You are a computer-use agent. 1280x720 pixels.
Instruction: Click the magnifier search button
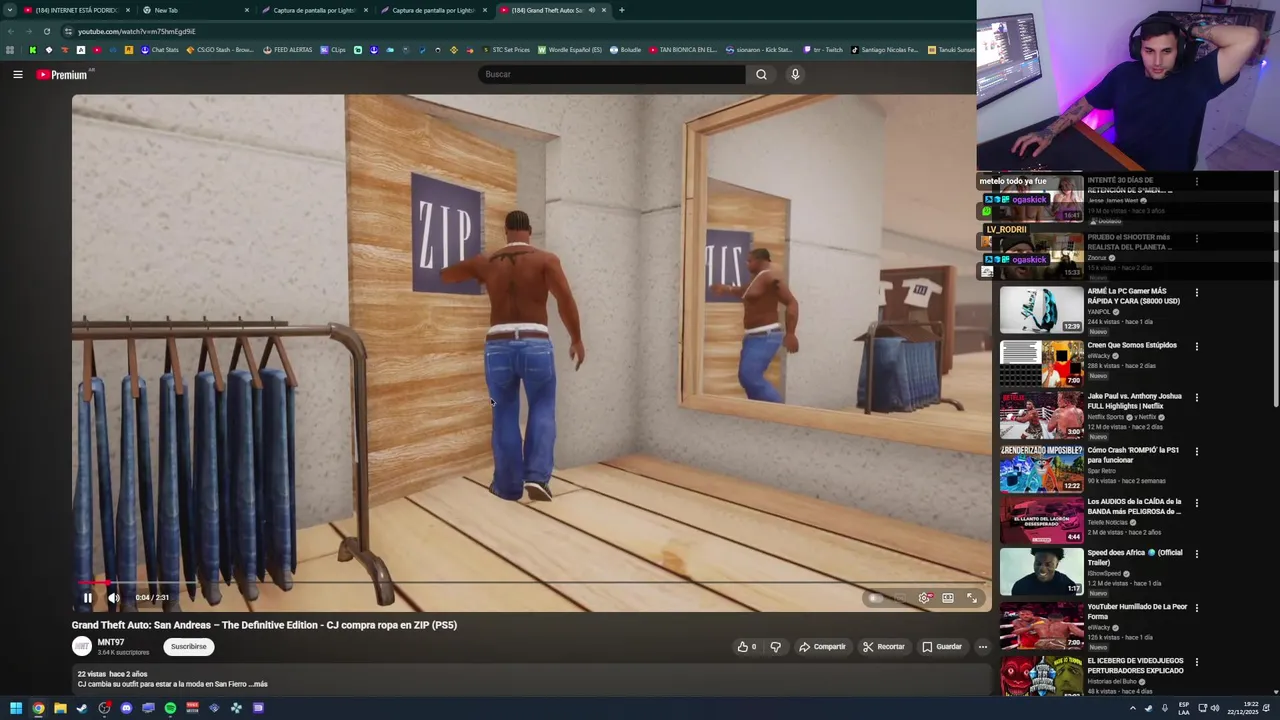click(x=761, y=74)
